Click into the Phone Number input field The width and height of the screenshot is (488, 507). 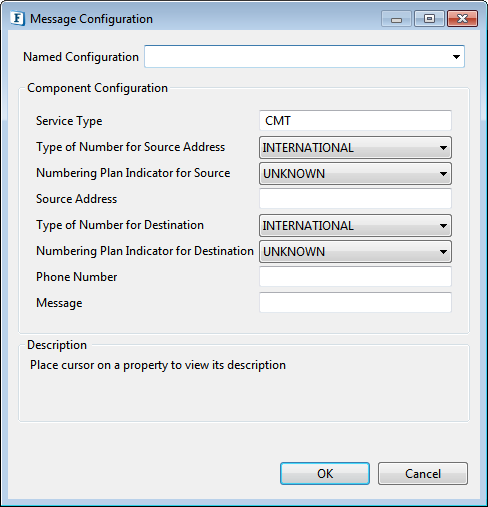pos(355,277)
